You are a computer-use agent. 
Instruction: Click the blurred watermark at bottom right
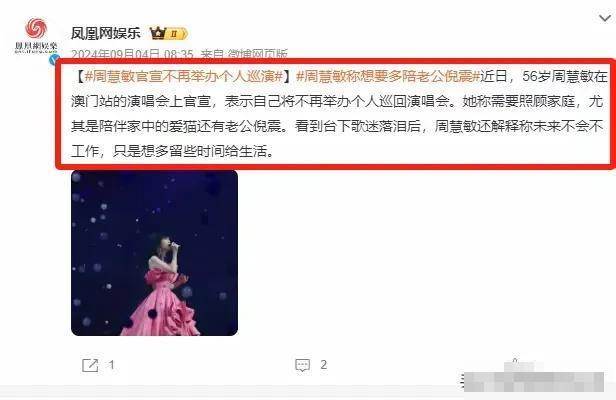[x=534, y=379]
